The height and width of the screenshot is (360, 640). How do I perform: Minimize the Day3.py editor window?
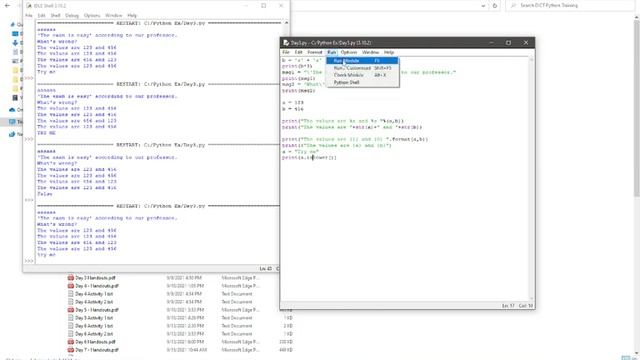pyautogui.click(x=491, y=42)
